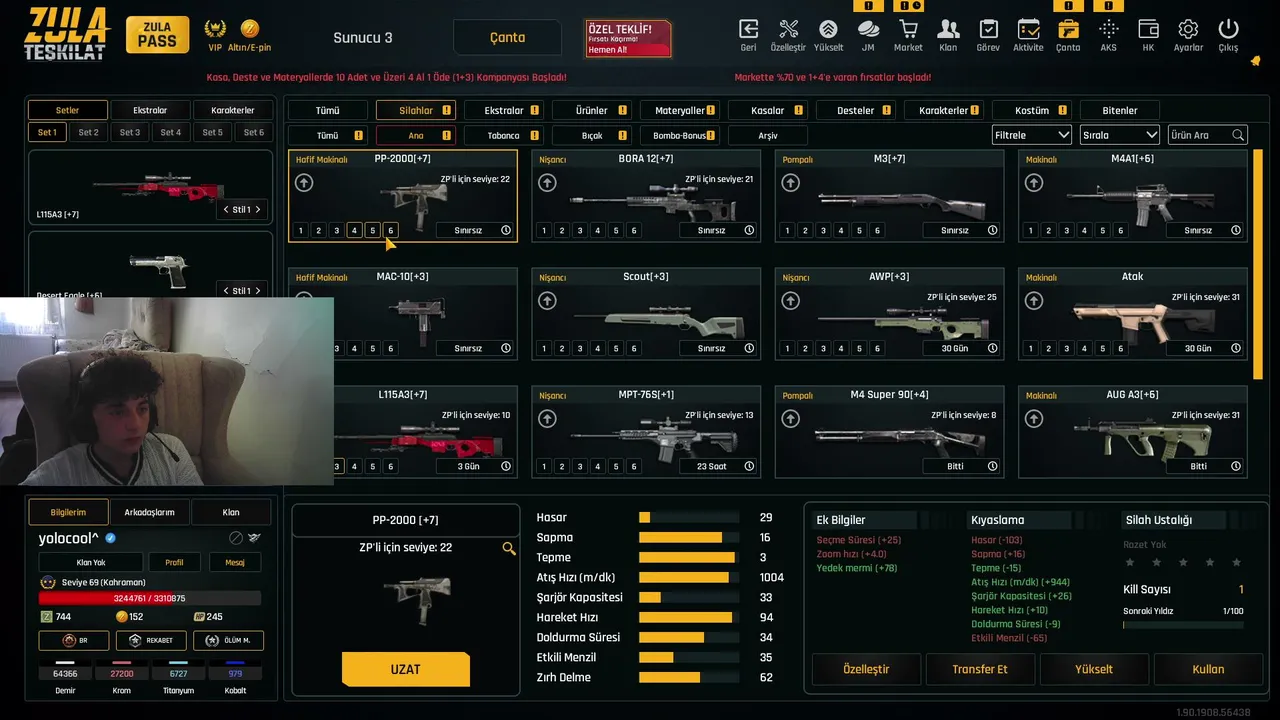This screenshot has width=1280, height=720.
Task: Click next style arrow for Desert Eagle
Action: [258, 291]
